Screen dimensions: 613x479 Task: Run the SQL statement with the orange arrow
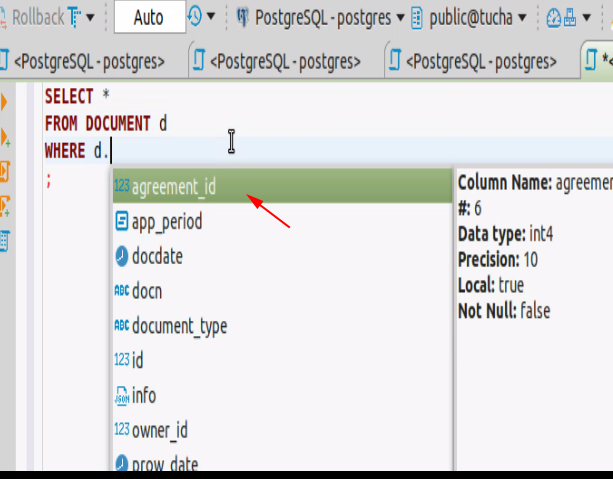click(x=4, y=102)
